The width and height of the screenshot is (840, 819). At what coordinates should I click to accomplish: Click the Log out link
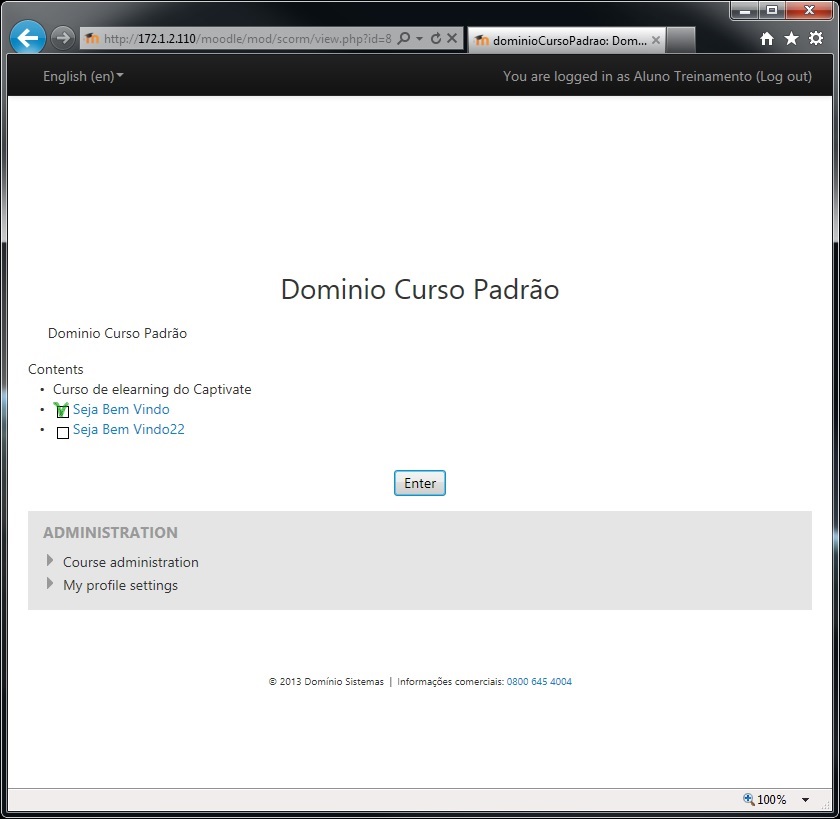[784, 76]
